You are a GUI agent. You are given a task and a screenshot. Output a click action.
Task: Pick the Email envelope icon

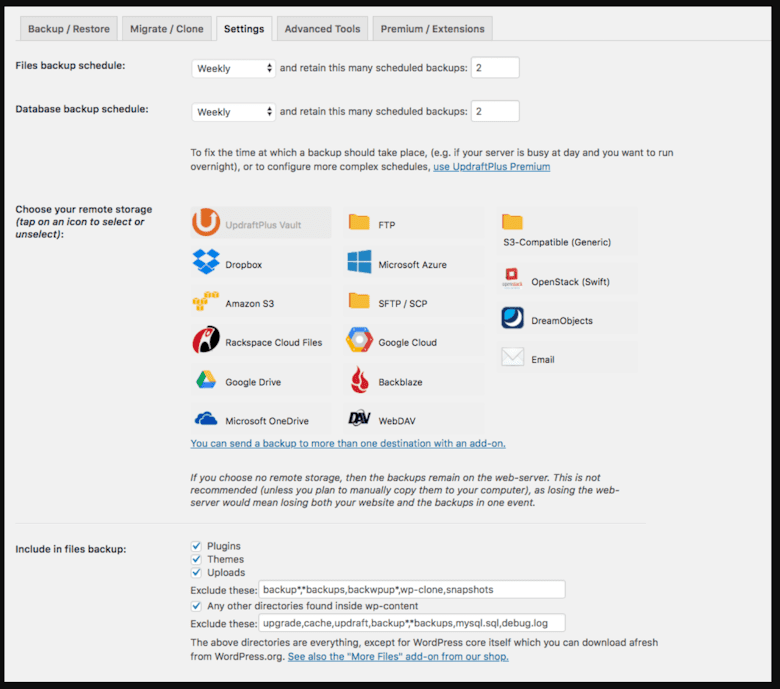point(512,357)
